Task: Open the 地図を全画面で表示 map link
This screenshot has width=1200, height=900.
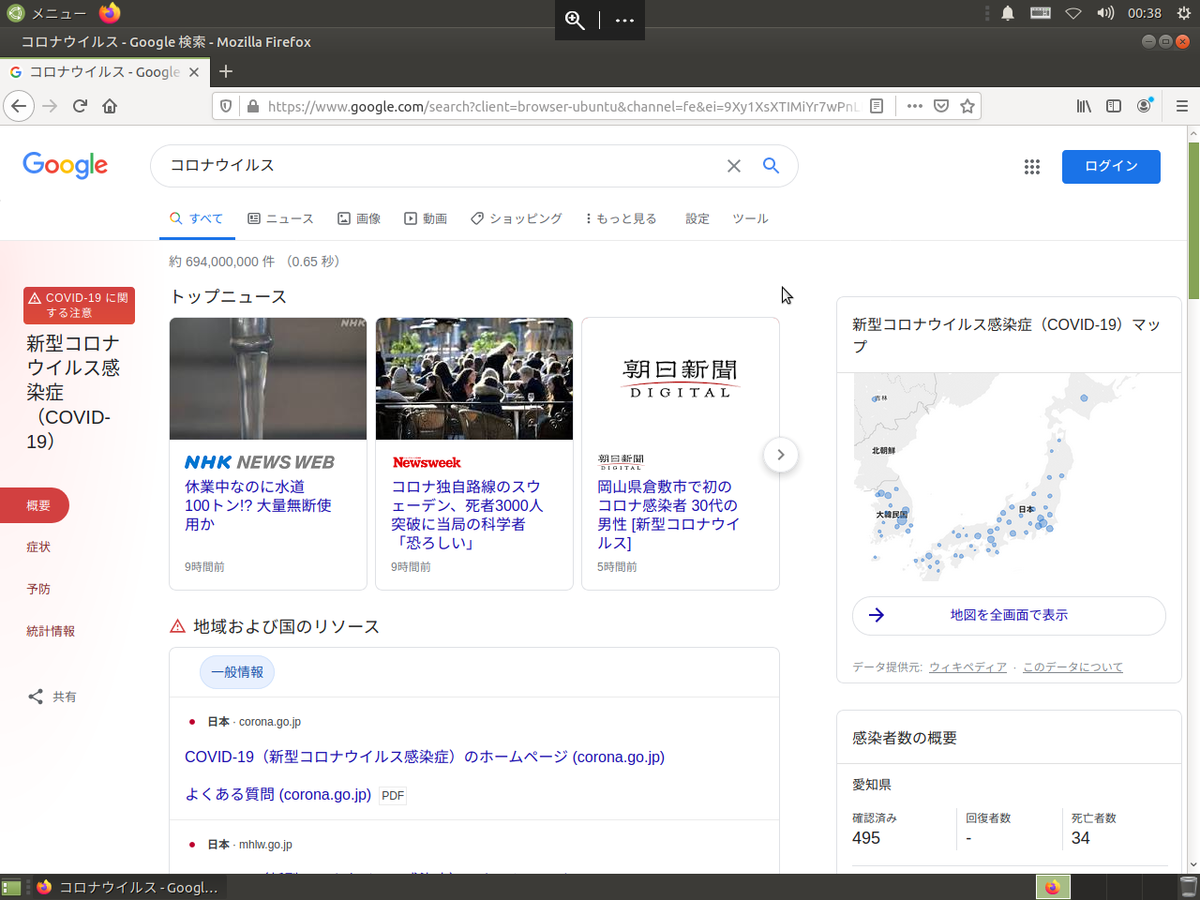Action: 1008,616
